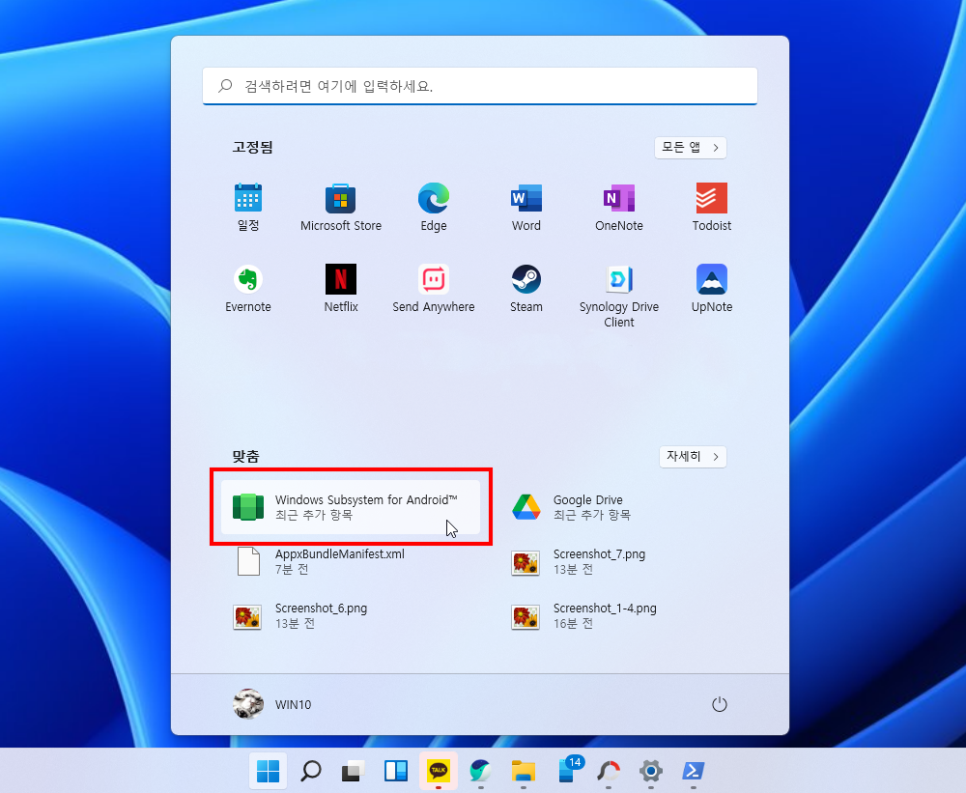This screenshot has height=793, width=966.
Task: Launch Microsoft Store from pinned apps
Action: click(x=341, y=207)
